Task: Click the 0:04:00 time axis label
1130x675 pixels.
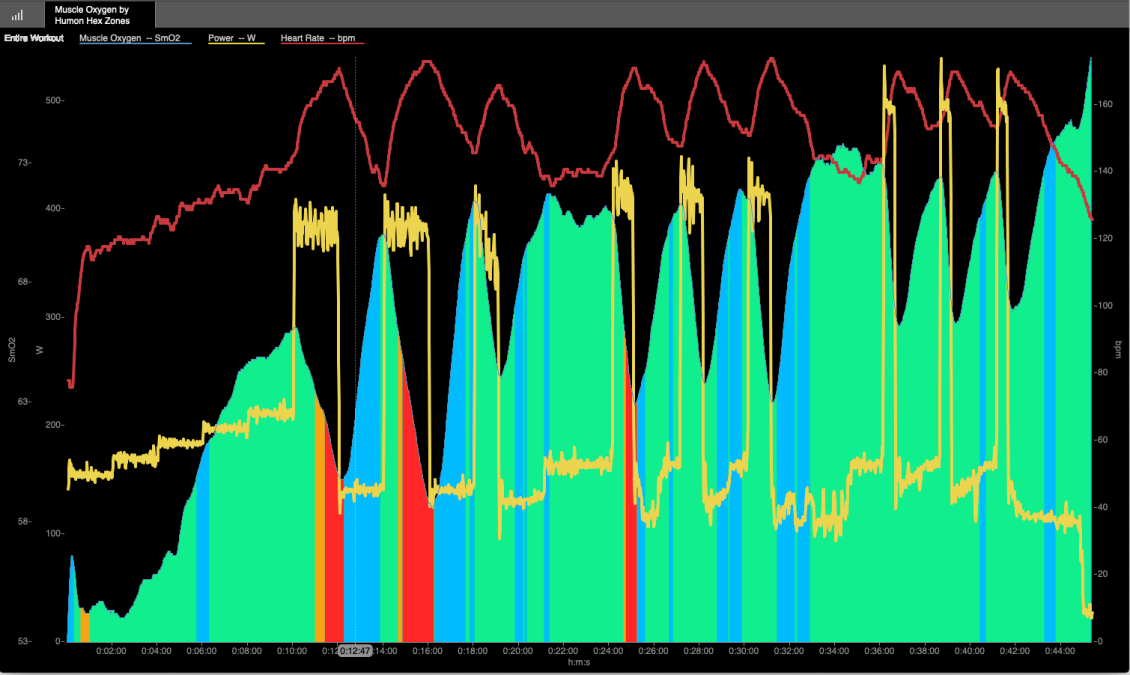Action: pos(156,651)
